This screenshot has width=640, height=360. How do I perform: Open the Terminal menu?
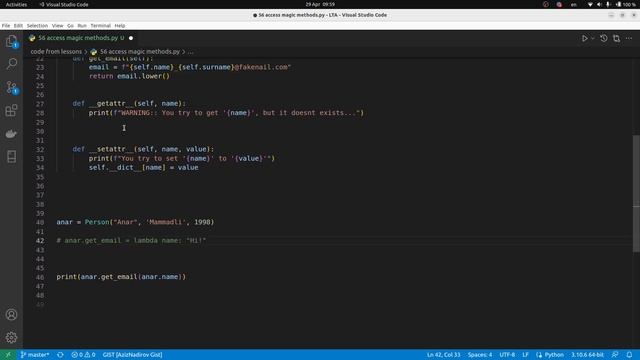100,26
